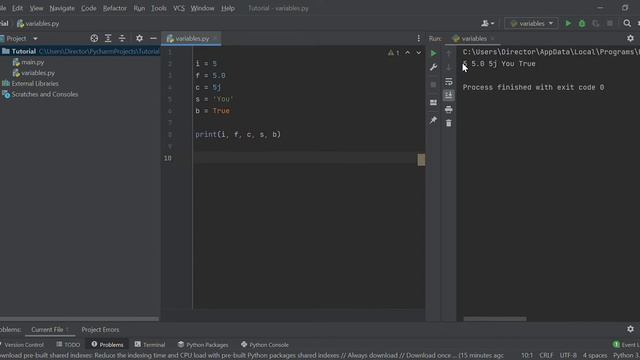
Task: Click restore layout icon in Run panel
Action: click(x=433, y=102)
